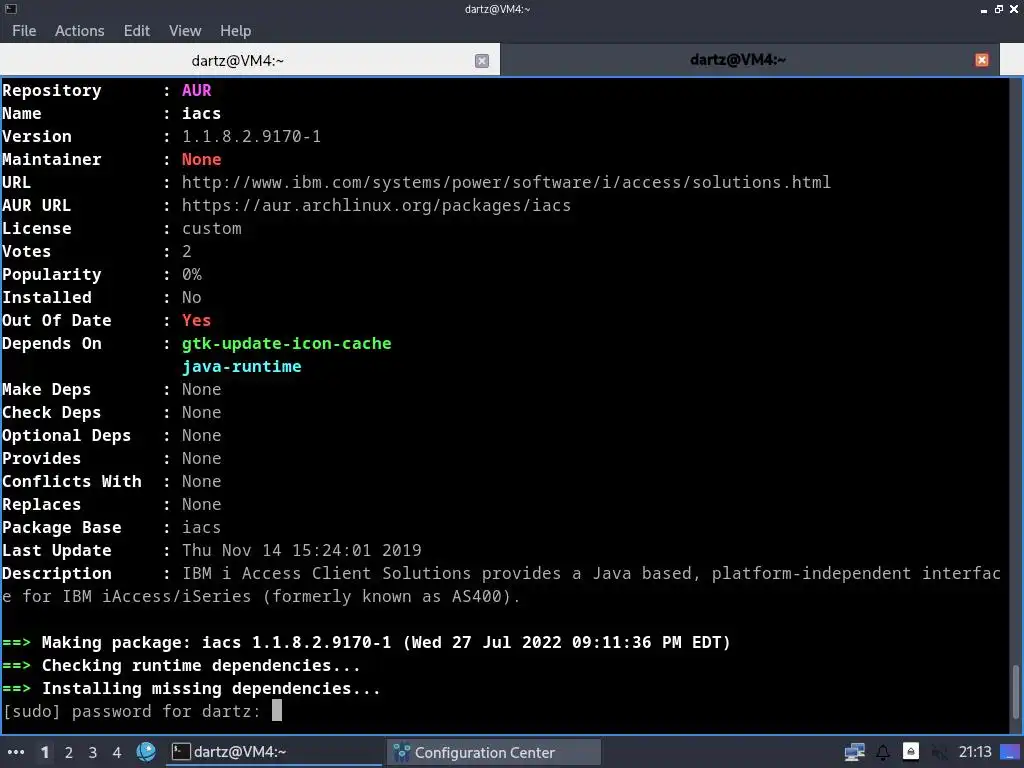
Task: Switch to workspace 3
Action: [93, 752]
